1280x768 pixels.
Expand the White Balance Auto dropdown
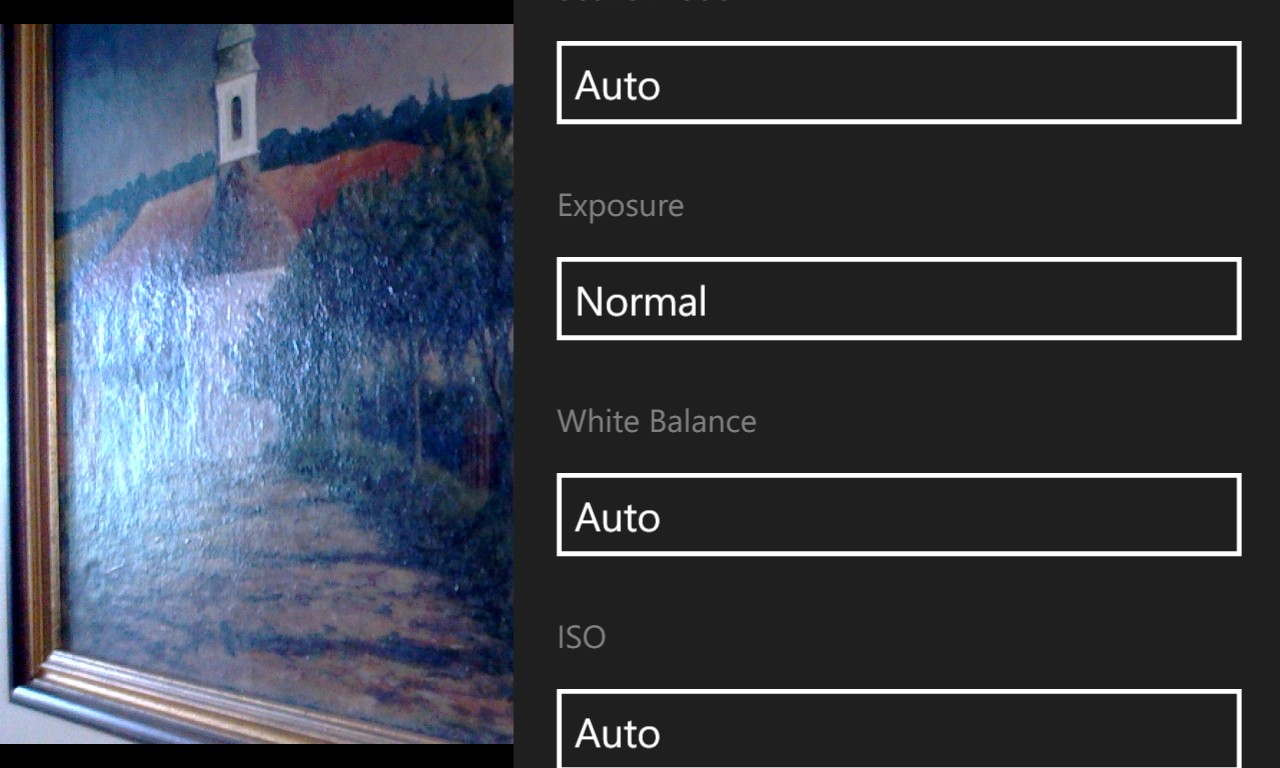(899, 515)
